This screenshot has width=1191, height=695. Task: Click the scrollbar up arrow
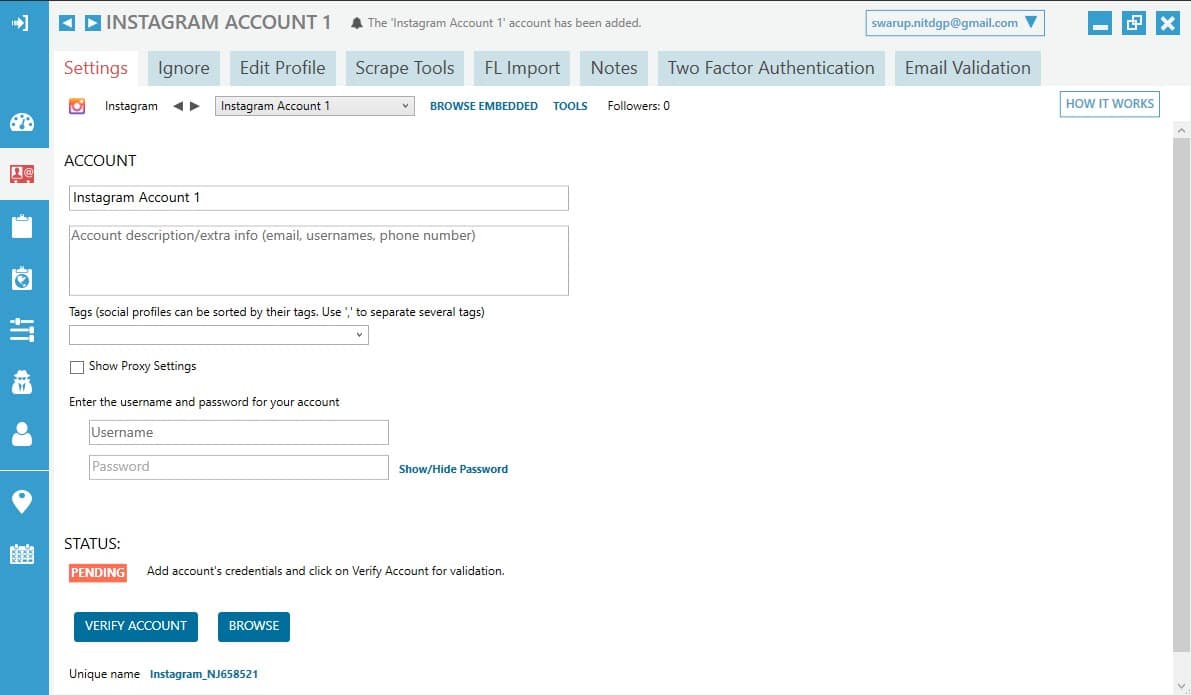1181,131
